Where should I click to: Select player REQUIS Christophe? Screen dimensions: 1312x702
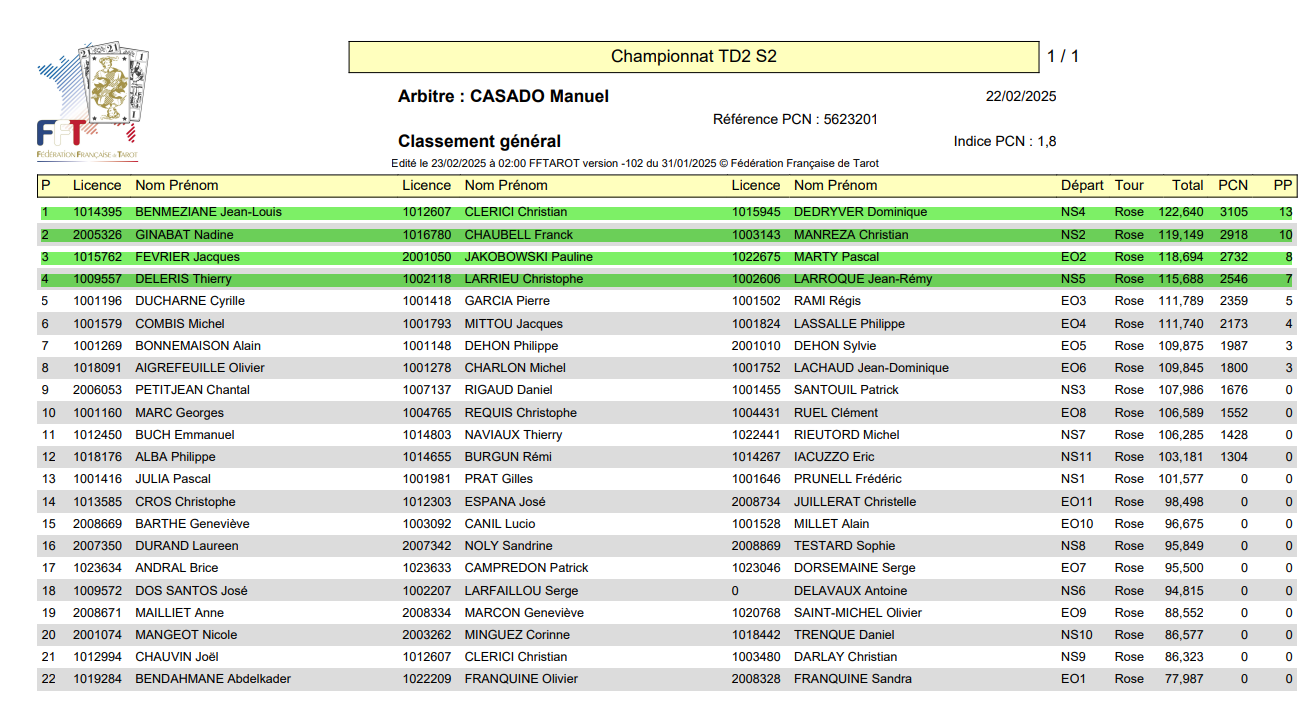coord(521,413)
